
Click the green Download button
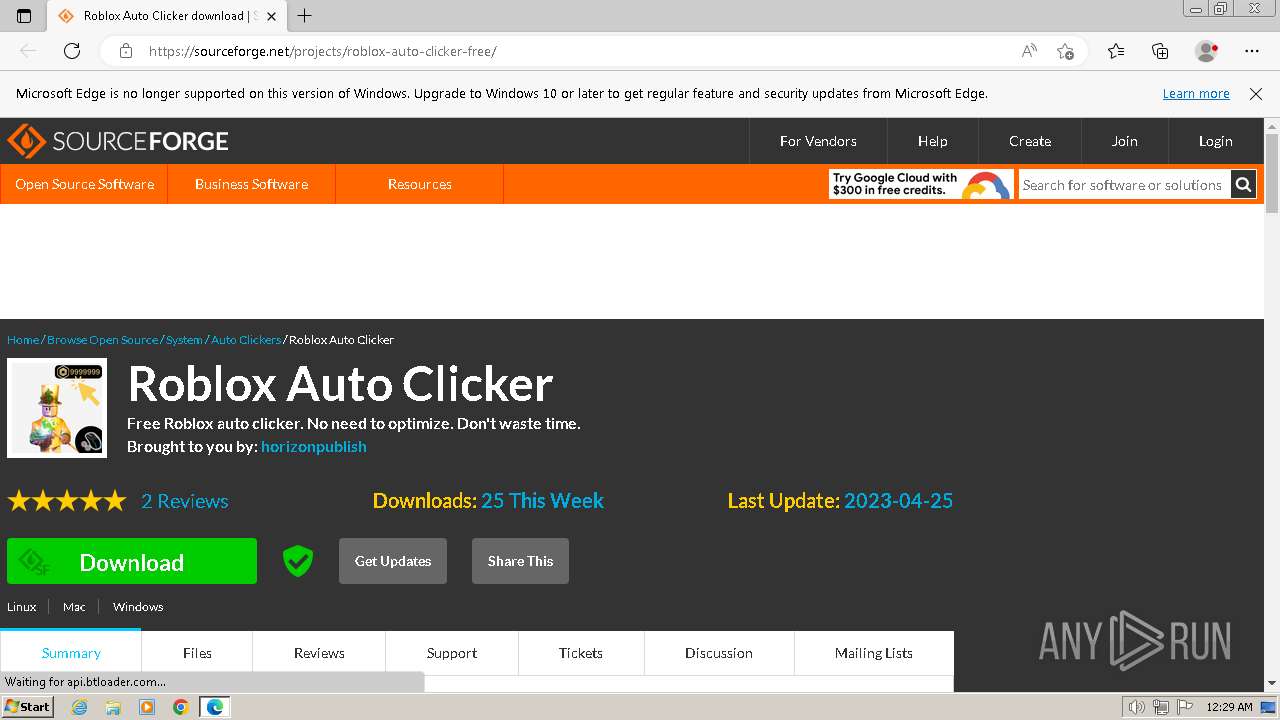click(x=132, y=561)
